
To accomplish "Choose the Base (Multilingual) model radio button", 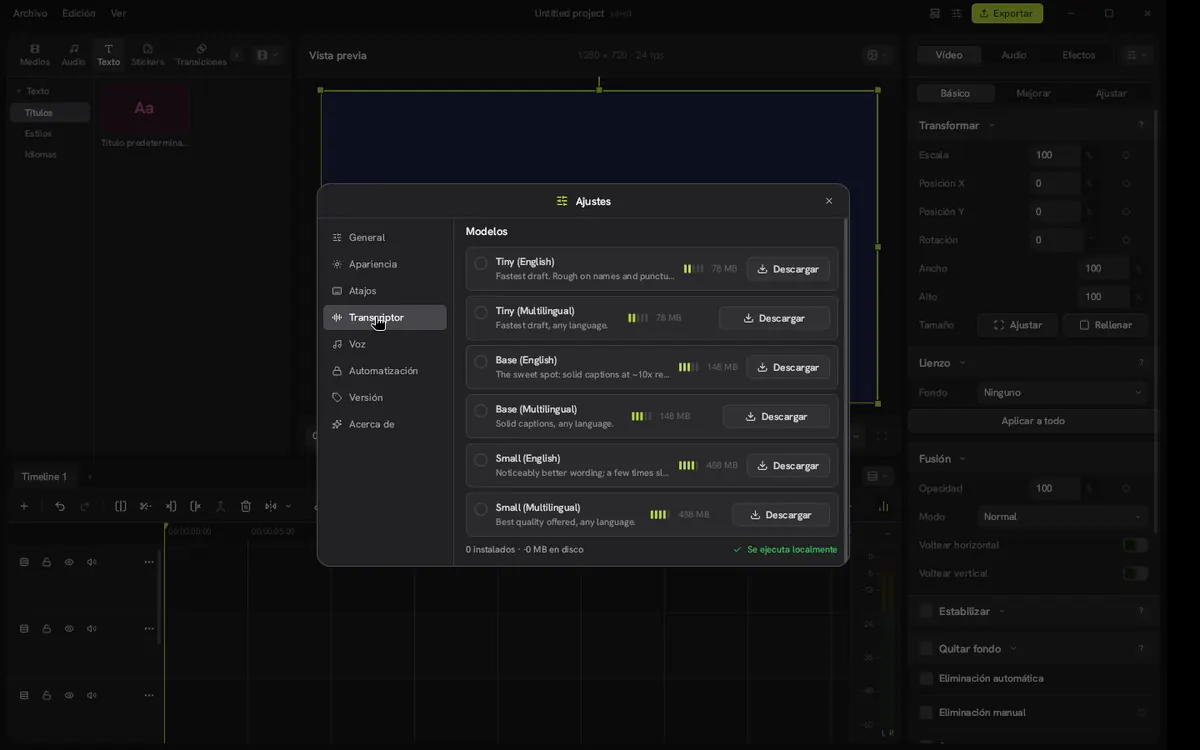I will [481, 410].
